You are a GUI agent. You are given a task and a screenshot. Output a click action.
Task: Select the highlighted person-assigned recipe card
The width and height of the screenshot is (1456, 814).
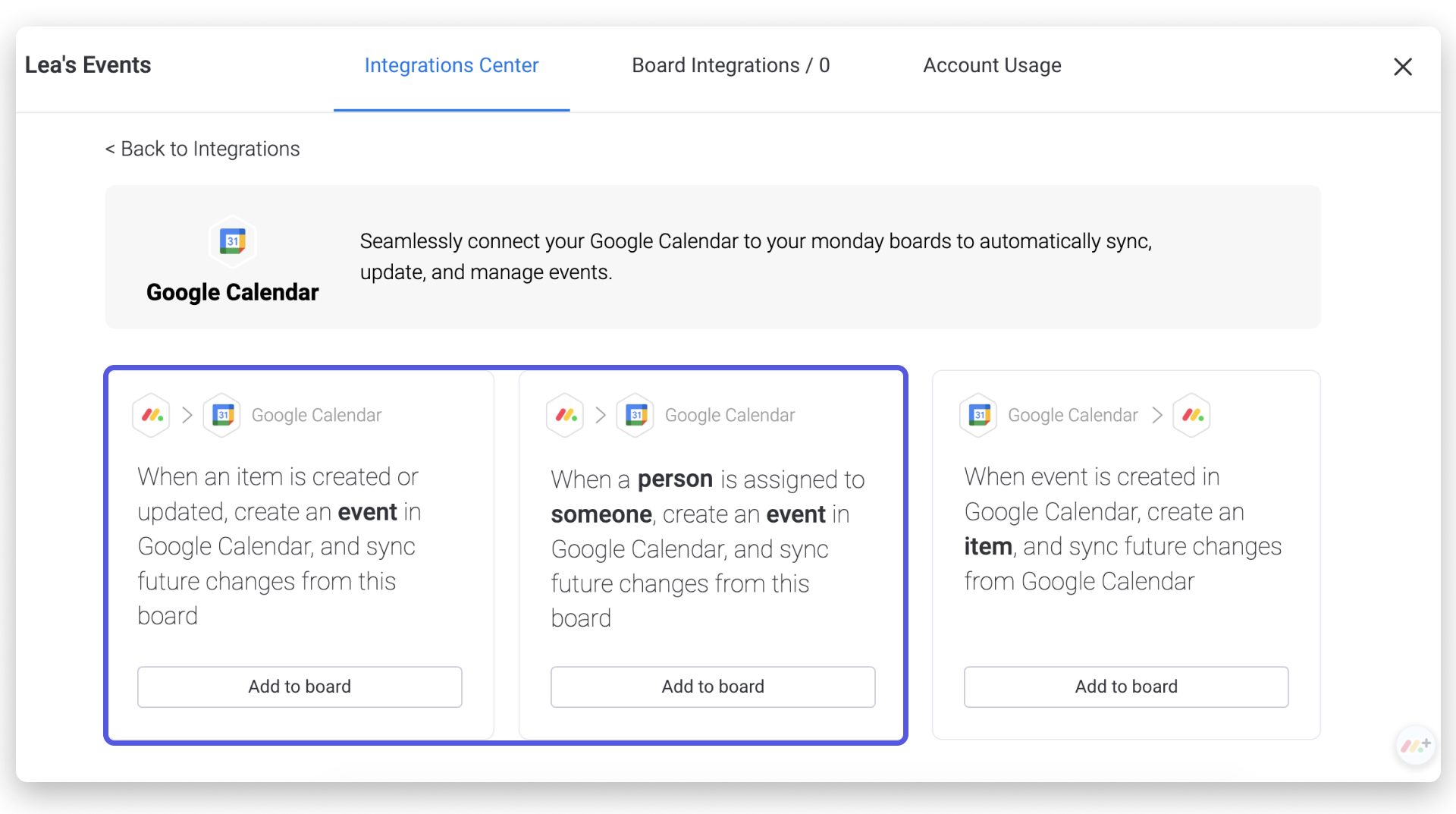click(x=713, y=554)
